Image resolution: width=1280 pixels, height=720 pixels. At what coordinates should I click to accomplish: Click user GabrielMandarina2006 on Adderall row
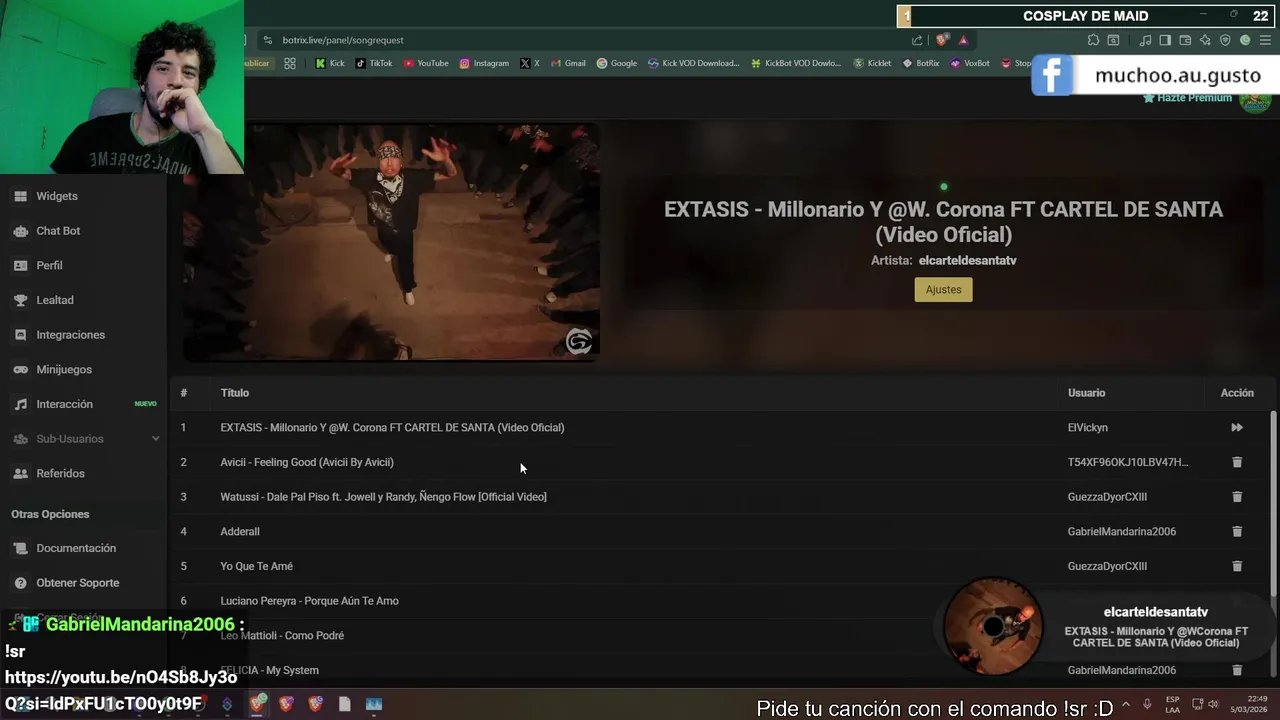coord(1122,532)
